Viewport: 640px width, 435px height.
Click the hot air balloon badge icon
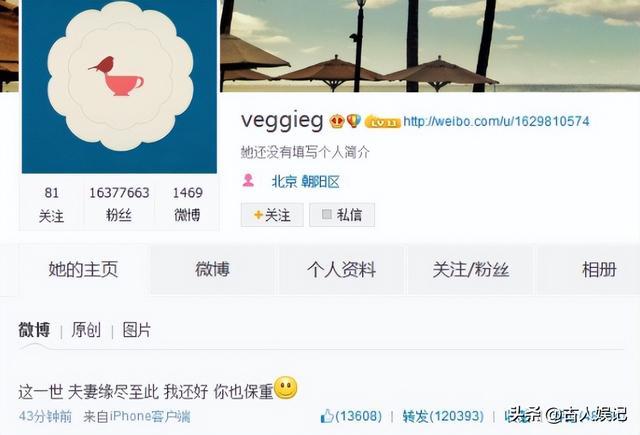353,120
